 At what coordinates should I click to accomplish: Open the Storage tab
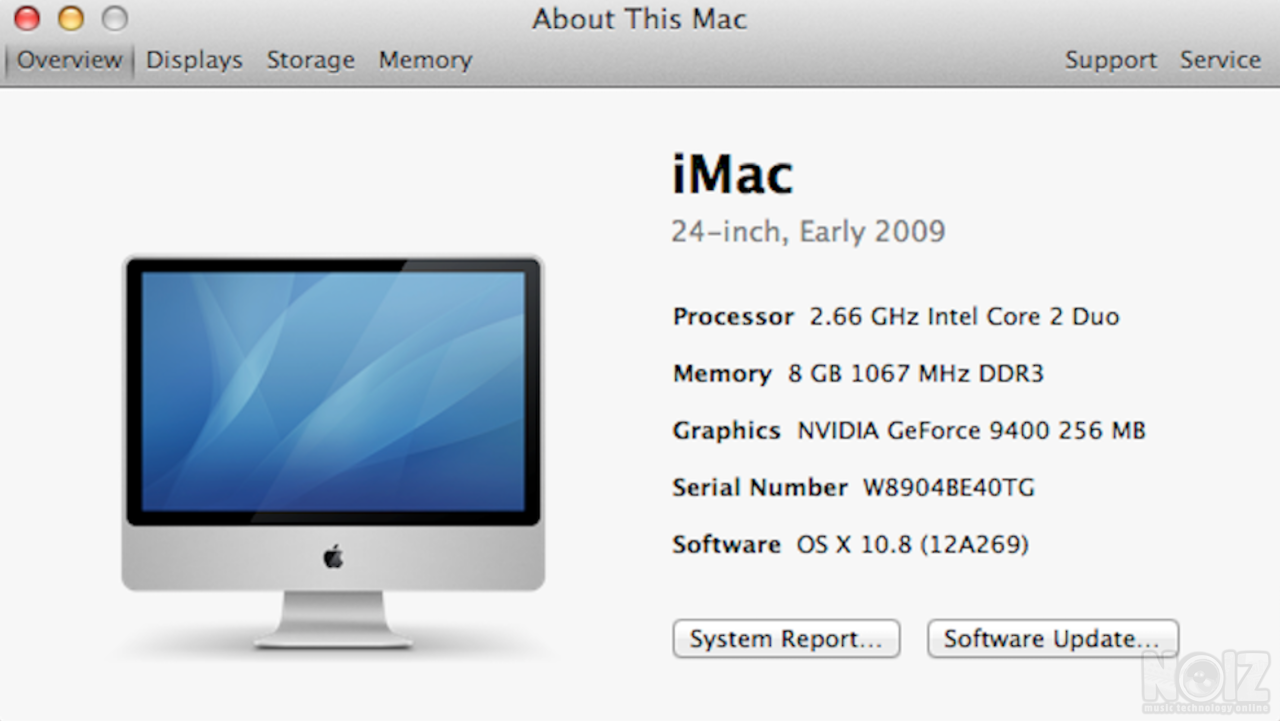point(310,60)
